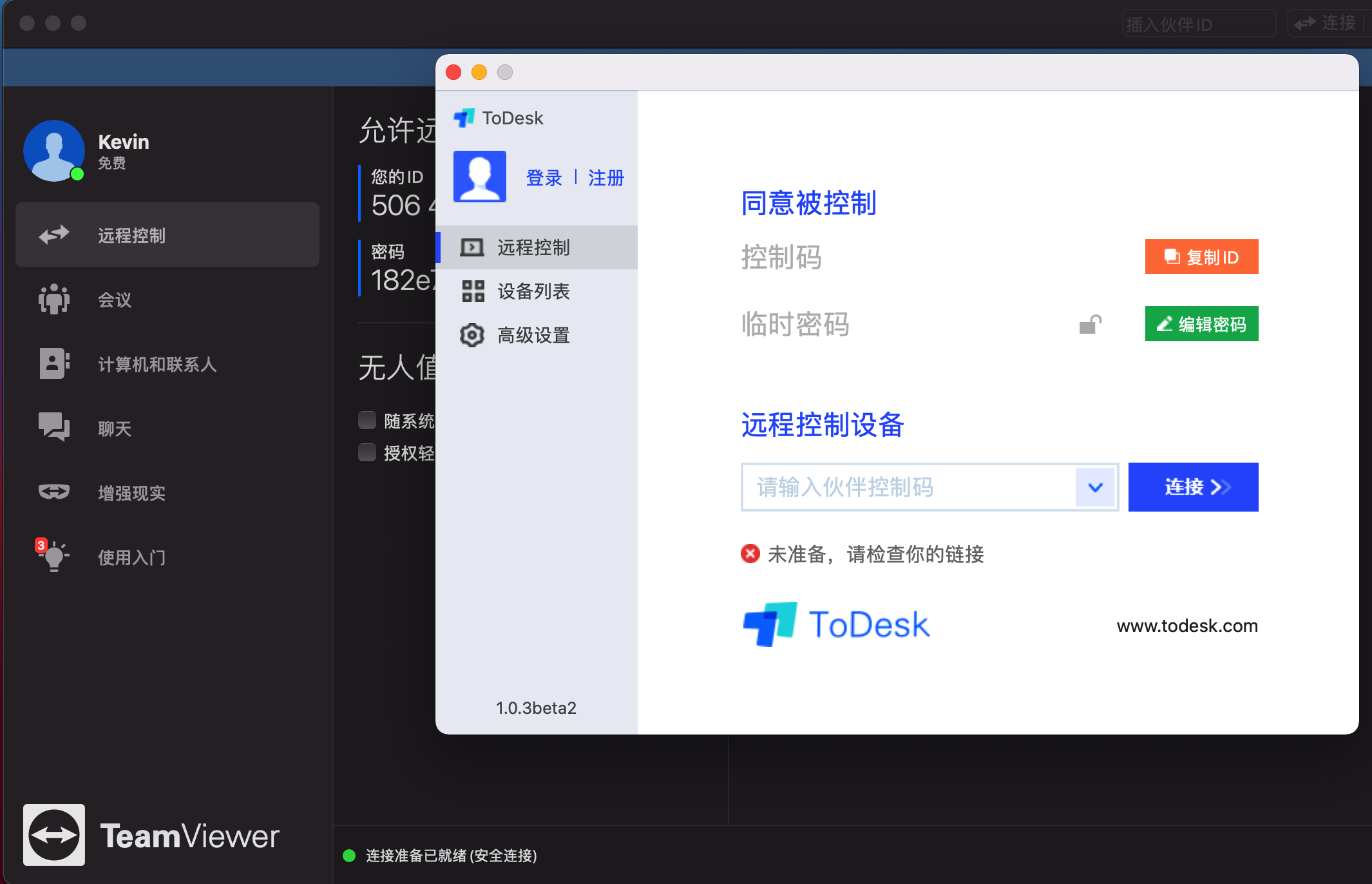
Task: Select 聊天 label in TeamViewer sidebar
Action: tap(115, 428)
